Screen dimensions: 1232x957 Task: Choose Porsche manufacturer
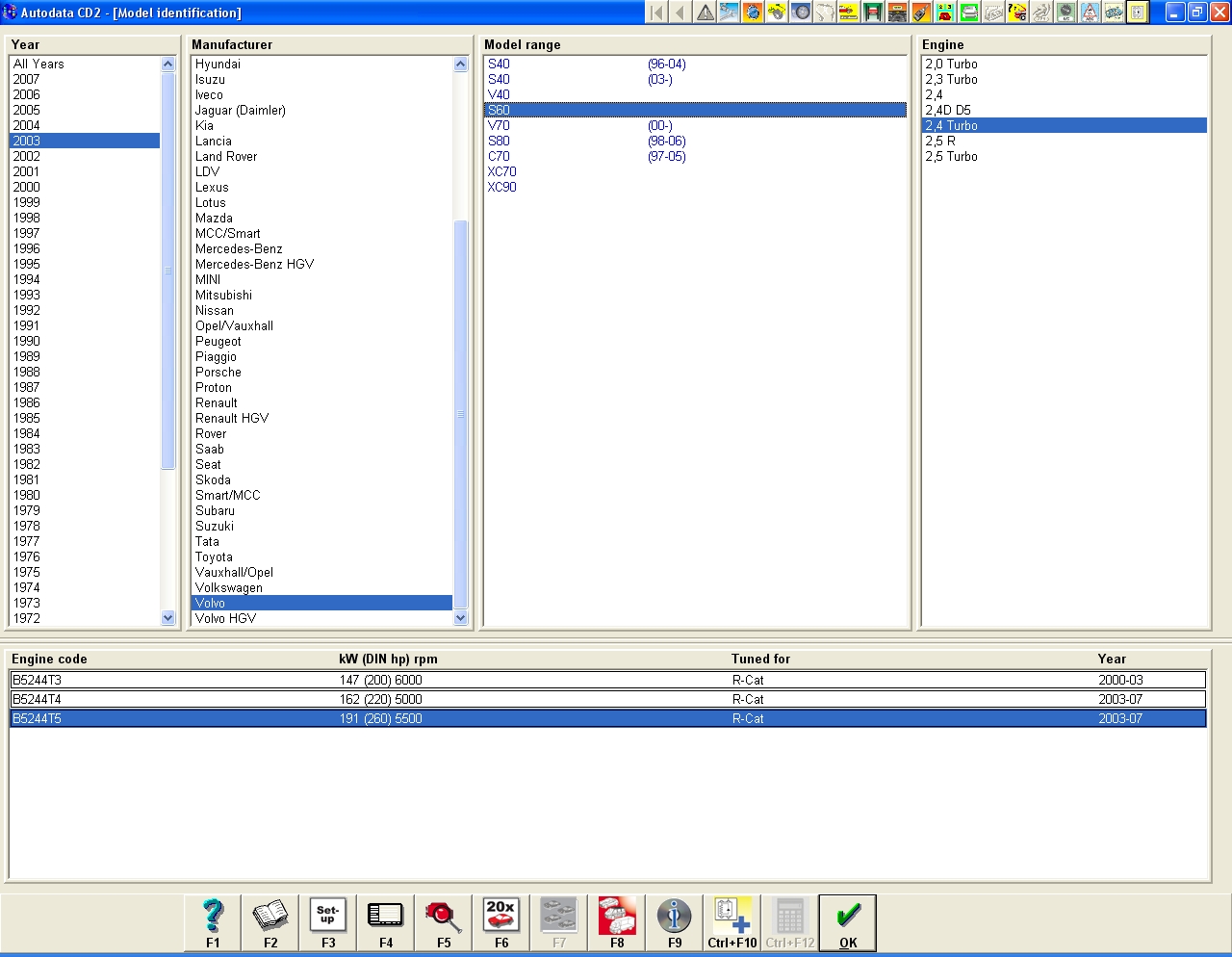click(x=321, y=372)
